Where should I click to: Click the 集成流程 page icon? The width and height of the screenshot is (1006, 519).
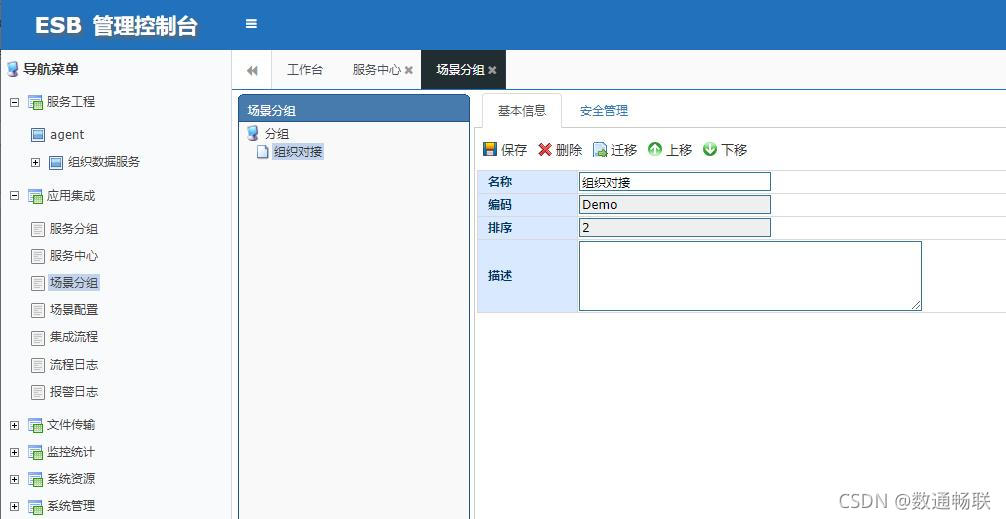click(x=38, y=337)
